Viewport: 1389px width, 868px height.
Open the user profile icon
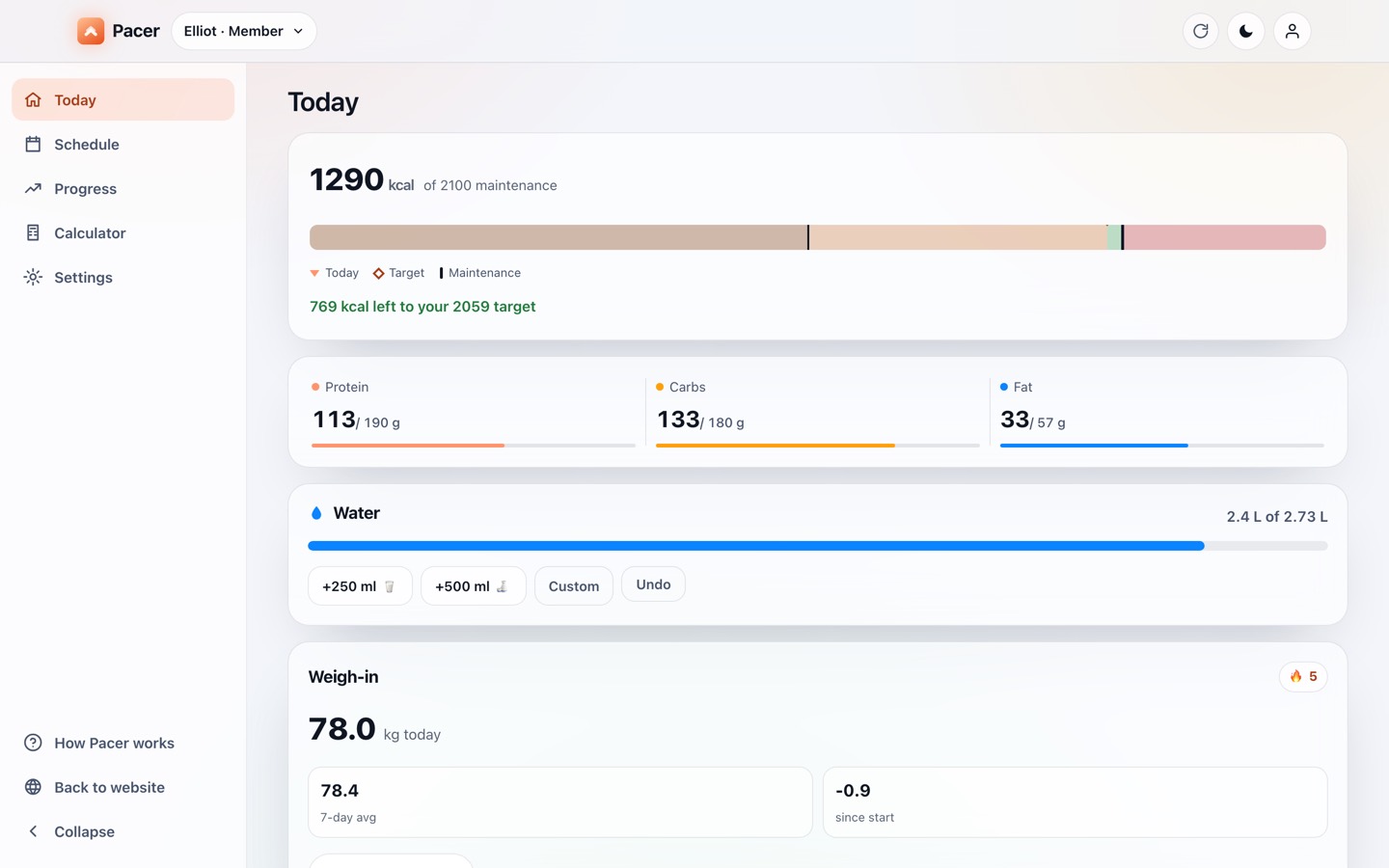(1293, 31)
